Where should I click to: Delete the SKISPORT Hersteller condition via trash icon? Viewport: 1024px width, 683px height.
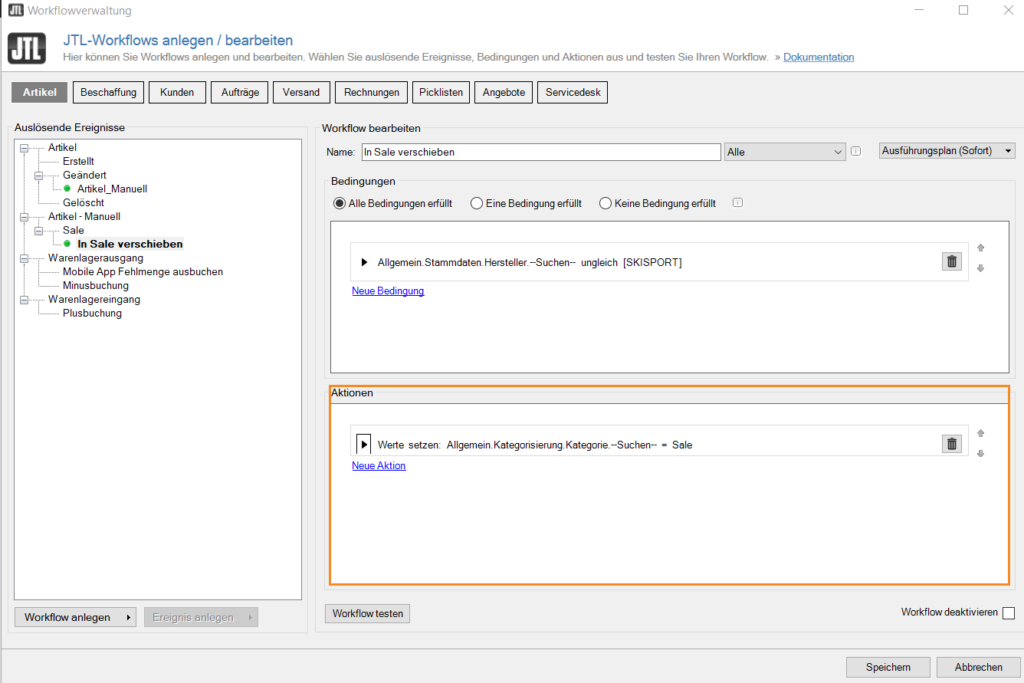[951, 261]
